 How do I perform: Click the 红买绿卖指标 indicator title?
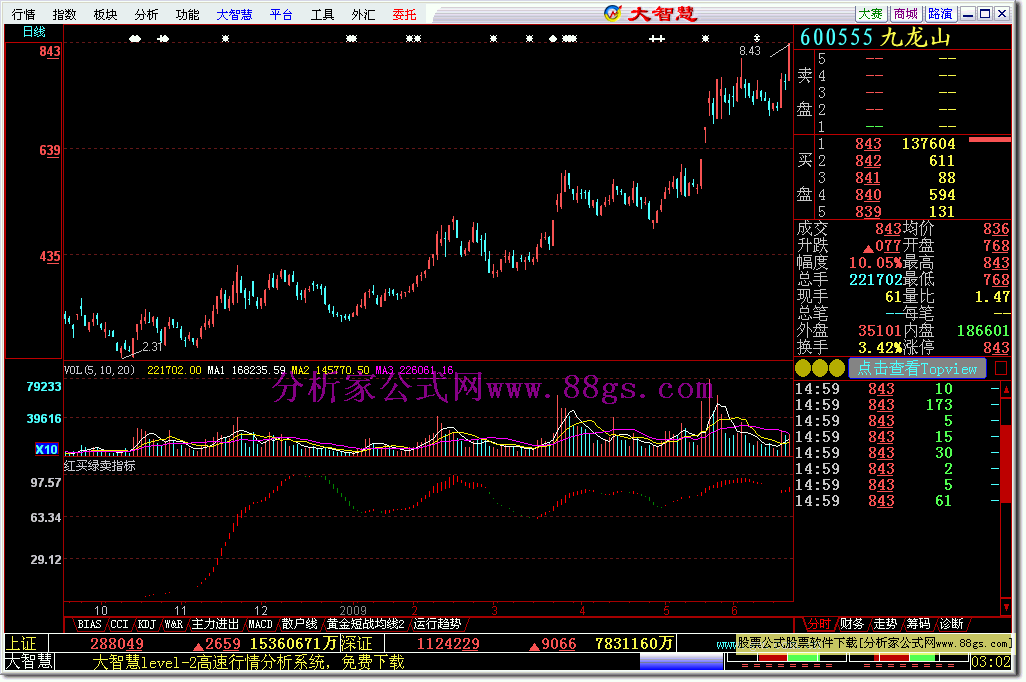[x=99, y=466]
